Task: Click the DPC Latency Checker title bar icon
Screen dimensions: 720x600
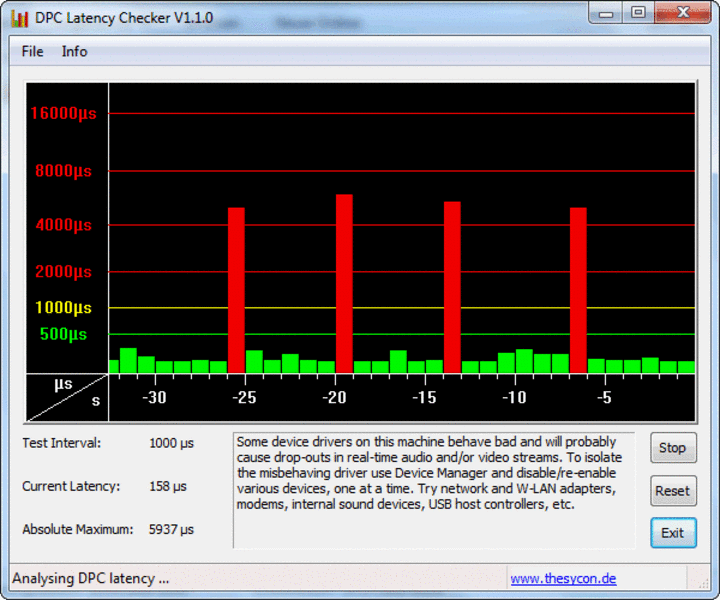Action: (19, 18)
